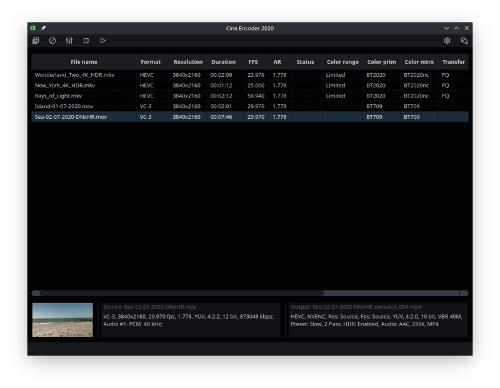The width and height of the screenshot is (500, 388).
Task: Start encoding with the play icon
Action: point(103,41)
